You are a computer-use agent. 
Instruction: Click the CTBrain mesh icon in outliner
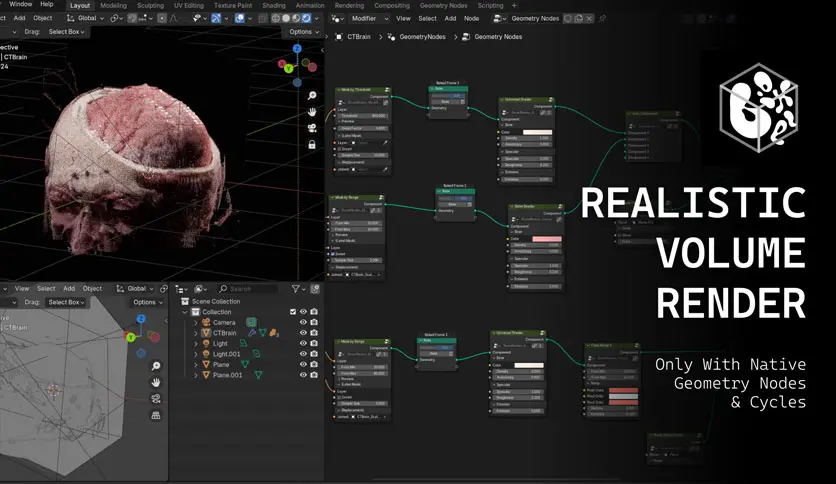click(206, 333)
